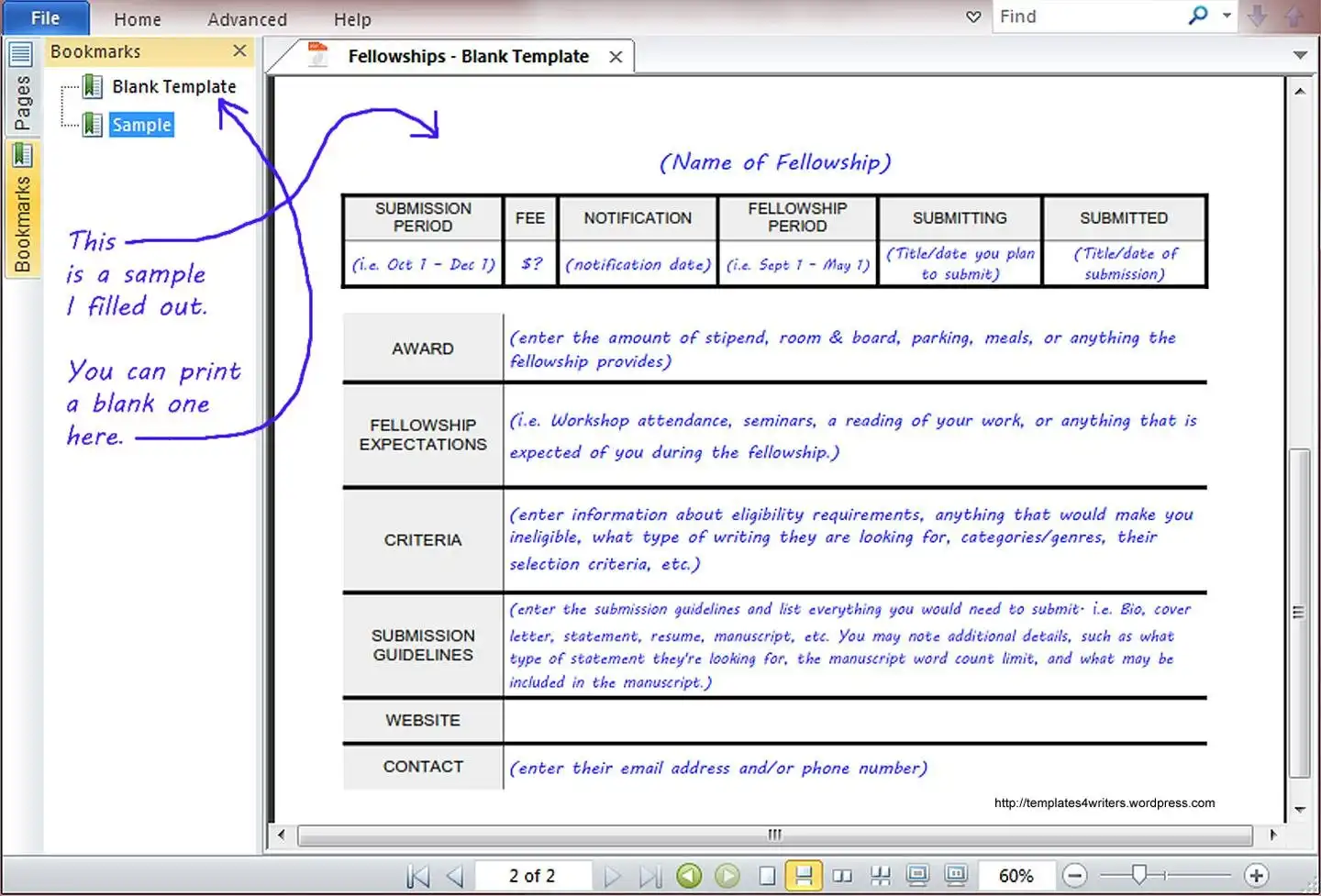
Task: Switch to the Home ribbon tab
Action: coord(138,19)
